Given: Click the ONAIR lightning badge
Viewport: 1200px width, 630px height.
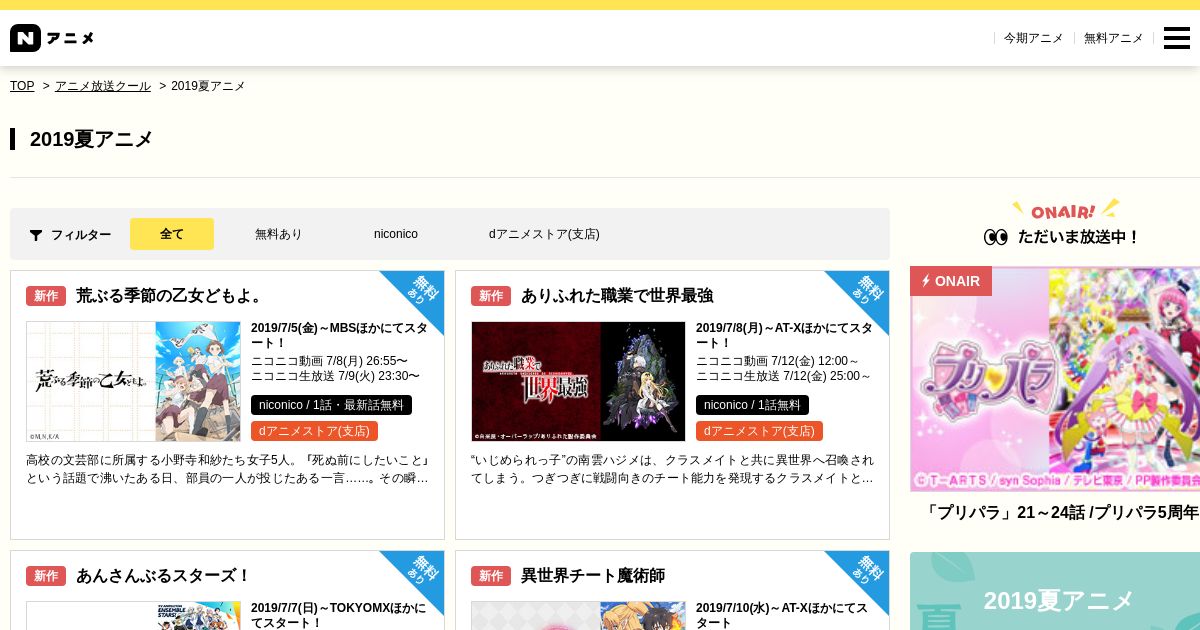Looking at the screenshot, I should (x=951, y=281).
